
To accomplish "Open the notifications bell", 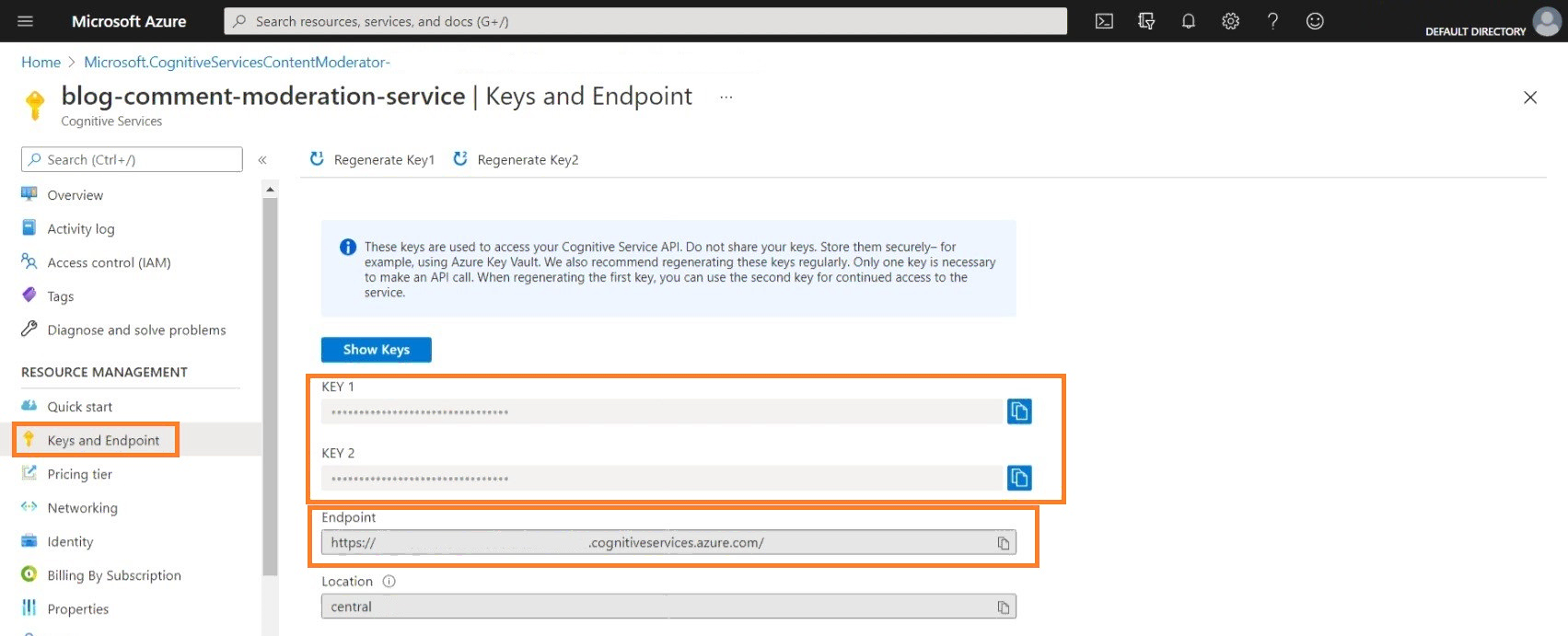I will [x=1189, y=21].
